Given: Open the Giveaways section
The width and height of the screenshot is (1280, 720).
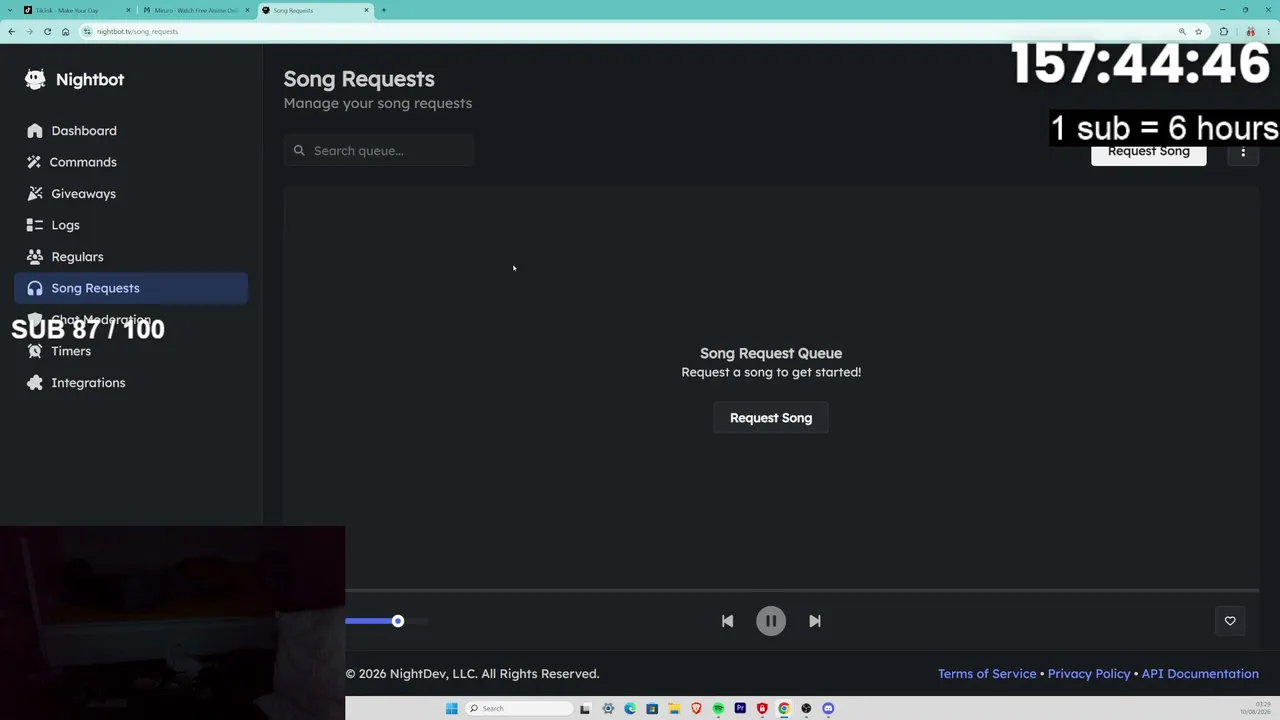Looking at the screenshot, I should click(131, 194).
